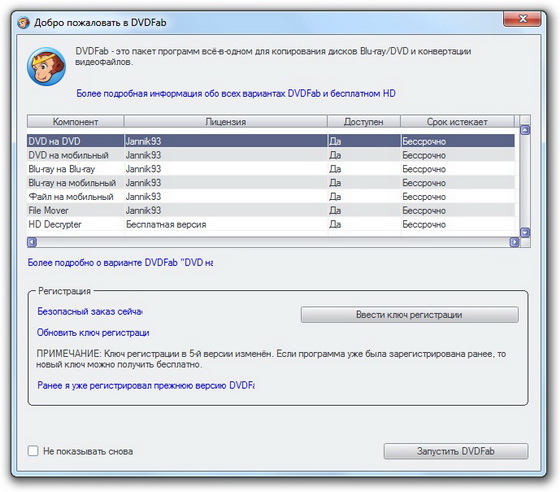Close the DVDFab welcome dialog
560x492 pixels.
pyautogui.click(x=522, y=19)
